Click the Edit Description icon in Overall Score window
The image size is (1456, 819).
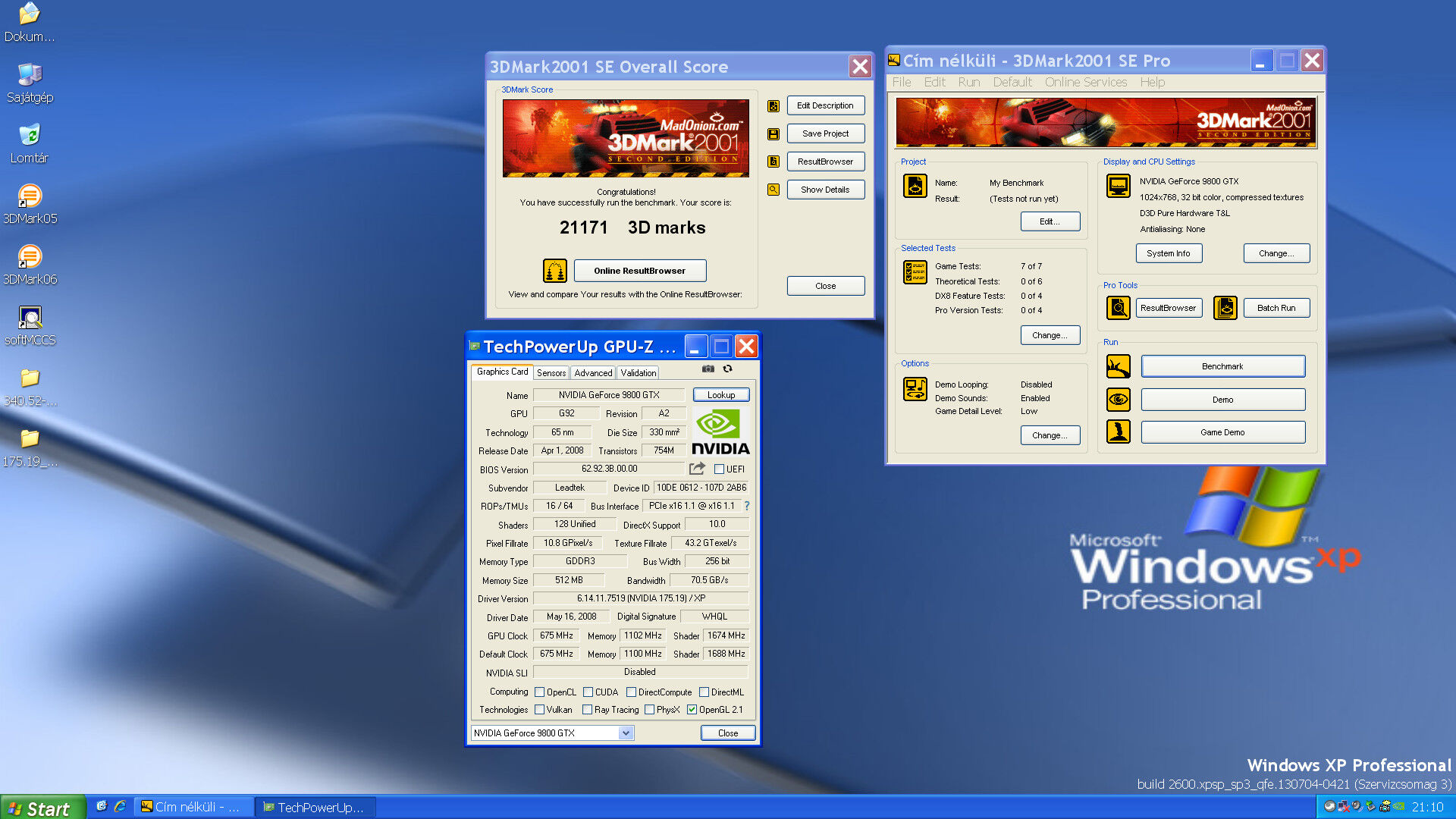coord(773,106)
